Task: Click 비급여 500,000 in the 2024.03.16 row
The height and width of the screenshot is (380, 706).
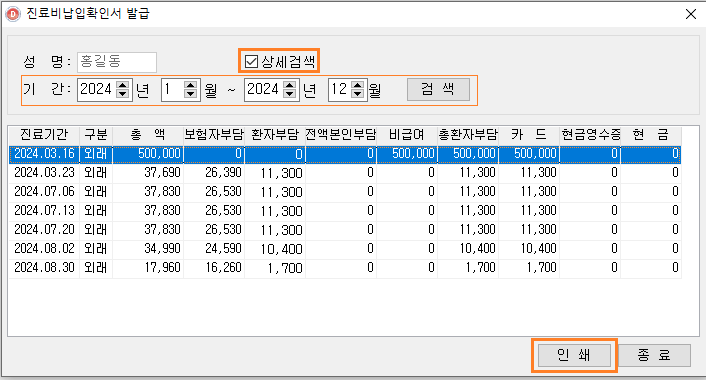Action: [x=413, y=154]
